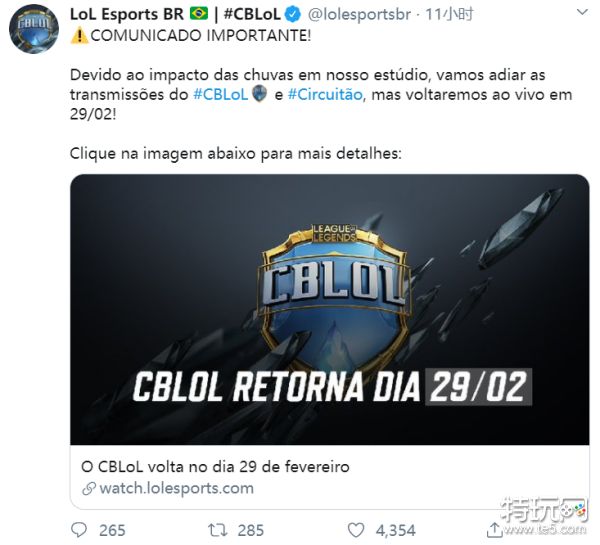Open the CBLOL RETORNA DIA 29/02 image
This screenshot has height=545, width=600.
click(x=329, y=309)
